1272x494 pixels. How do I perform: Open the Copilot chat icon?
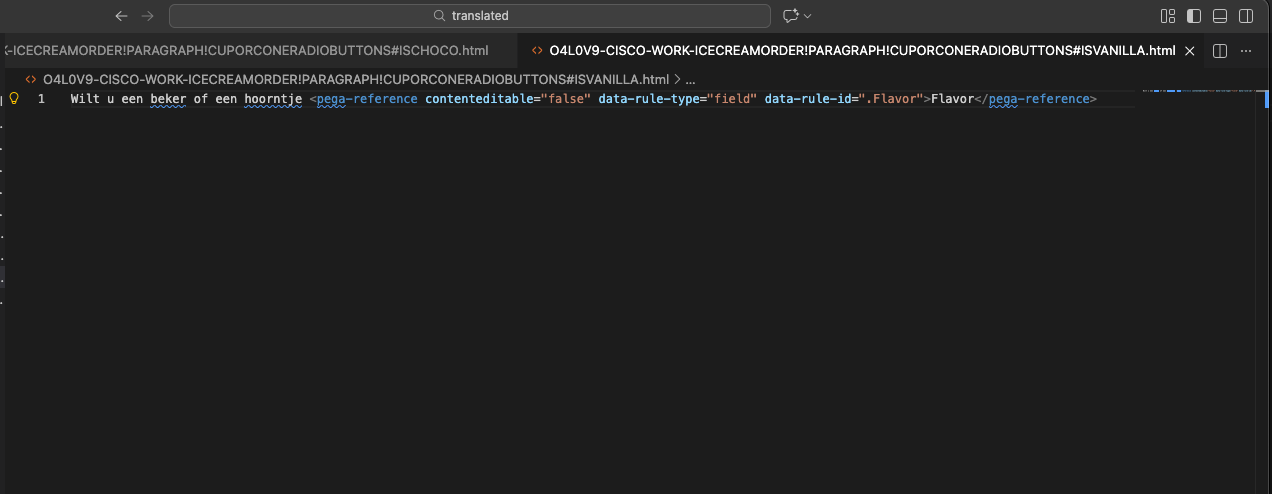(x=791, y=16)
